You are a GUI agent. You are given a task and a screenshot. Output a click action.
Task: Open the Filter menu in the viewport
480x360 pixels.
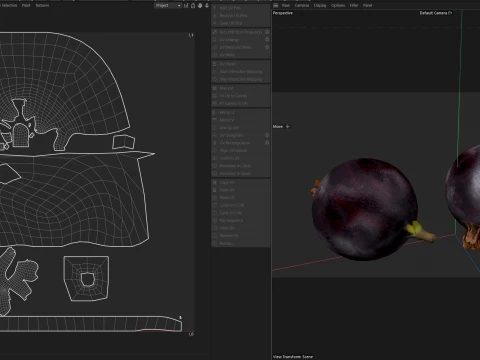coord(354,5)
